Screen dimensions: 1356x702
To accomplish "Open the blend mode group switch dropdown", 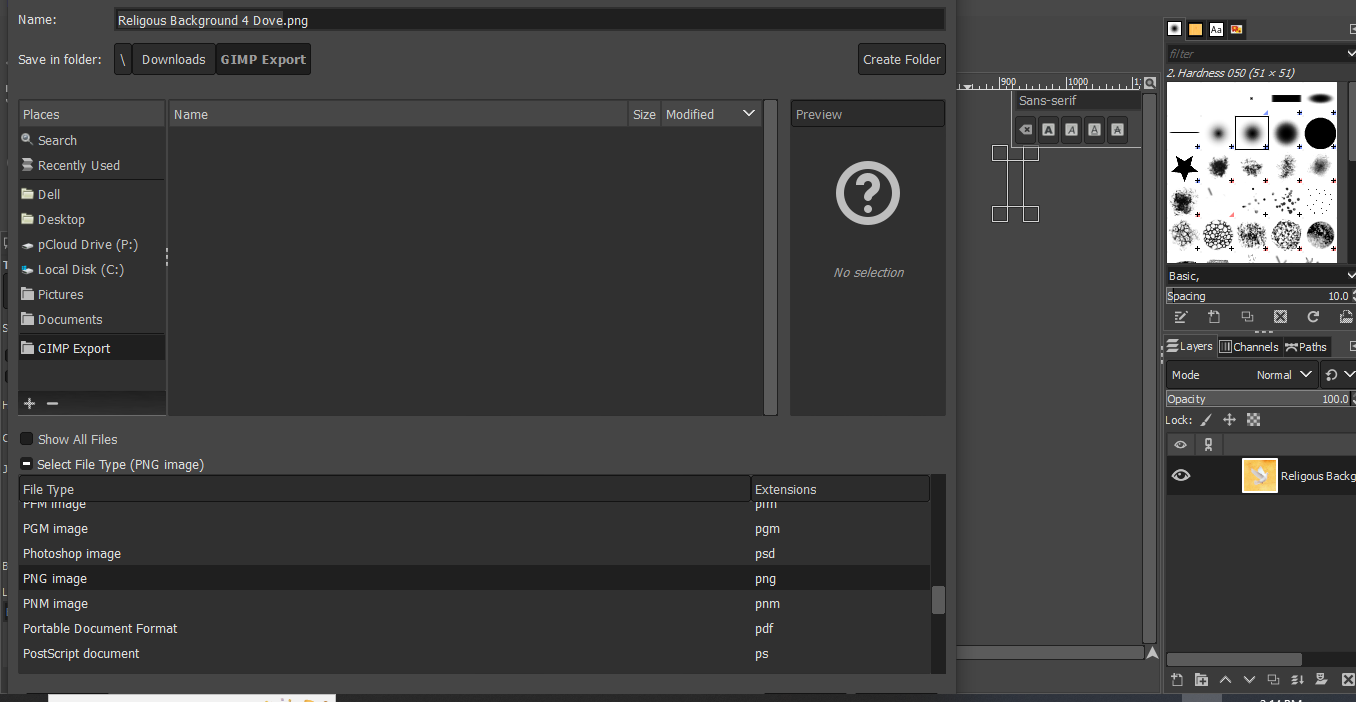I will coord(1338,375).
